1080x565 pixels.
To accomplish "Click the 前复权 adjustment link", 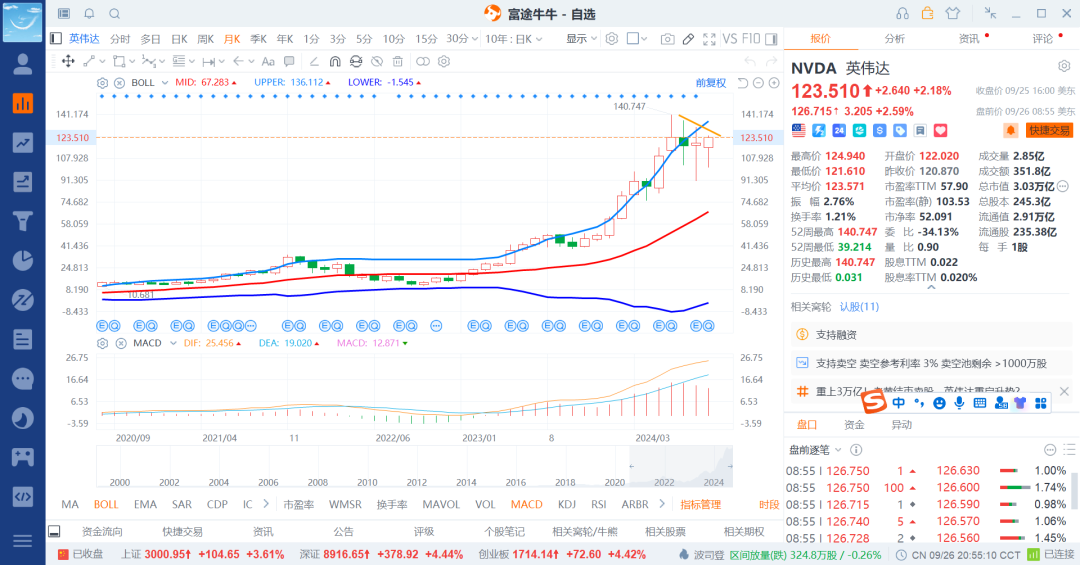I will tap(711, 83).
